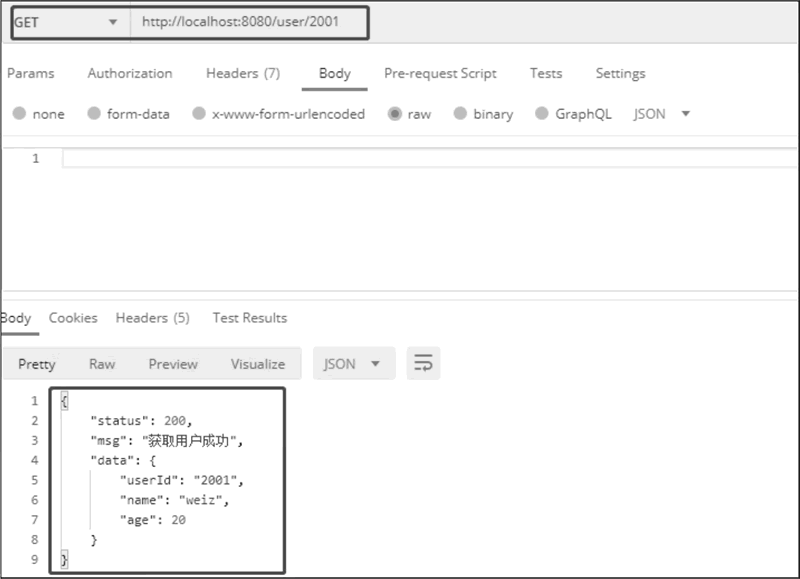Open the Settings tab
The width and height of the screenshot is (800, 579).
[x=620, y=73]
